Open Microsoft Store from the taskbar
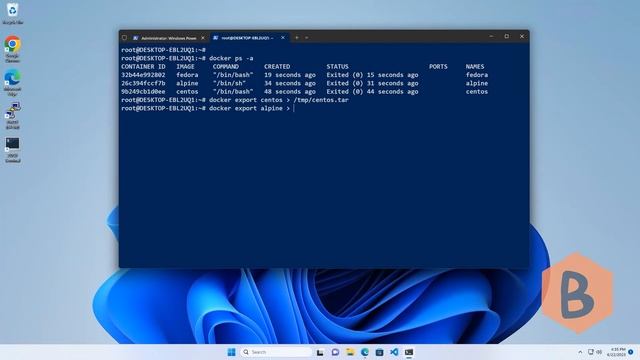 pos(379,352)
